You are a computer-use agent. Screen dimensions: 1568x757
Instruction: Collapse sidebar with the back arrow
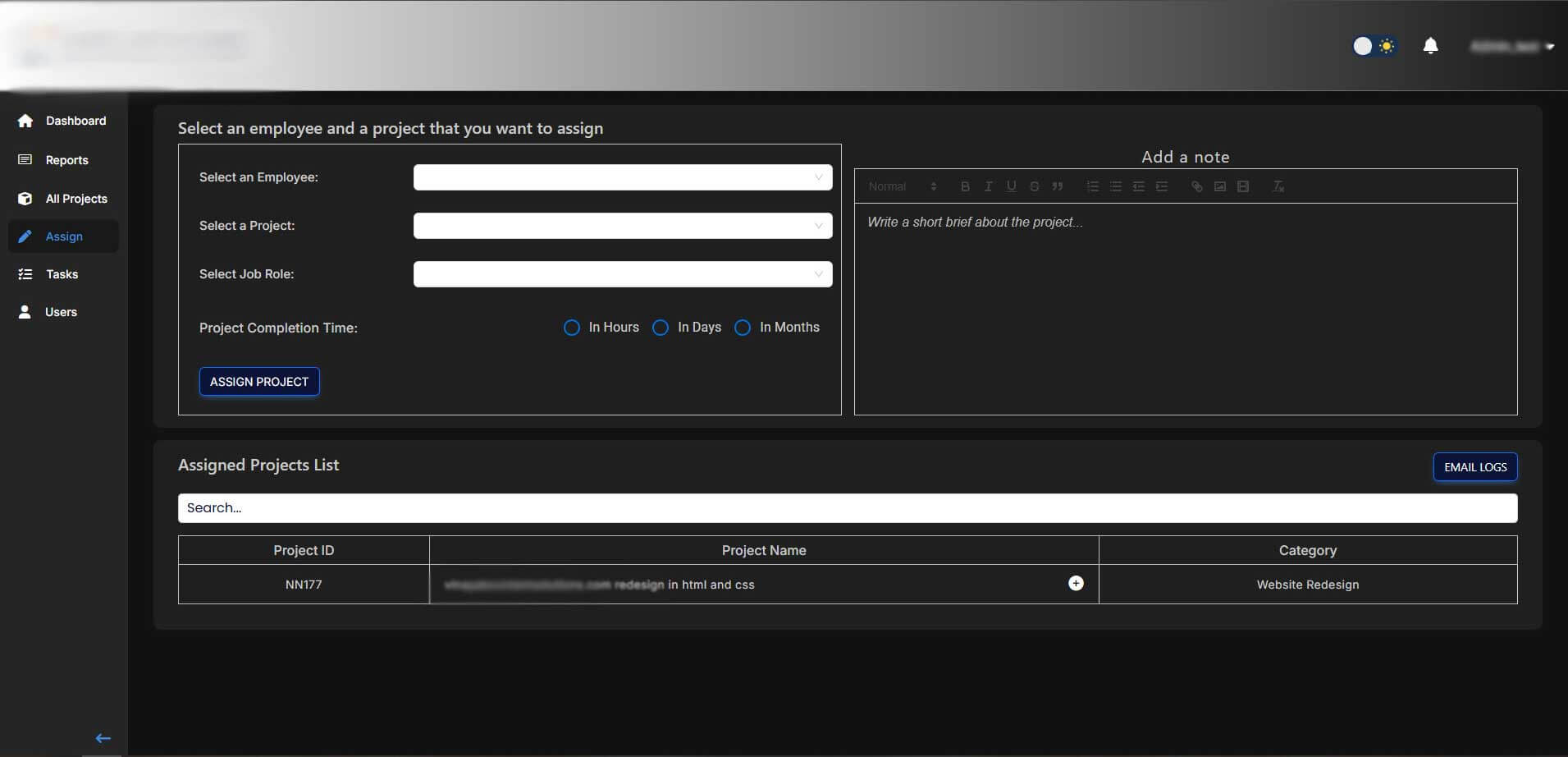click(103, 738)
